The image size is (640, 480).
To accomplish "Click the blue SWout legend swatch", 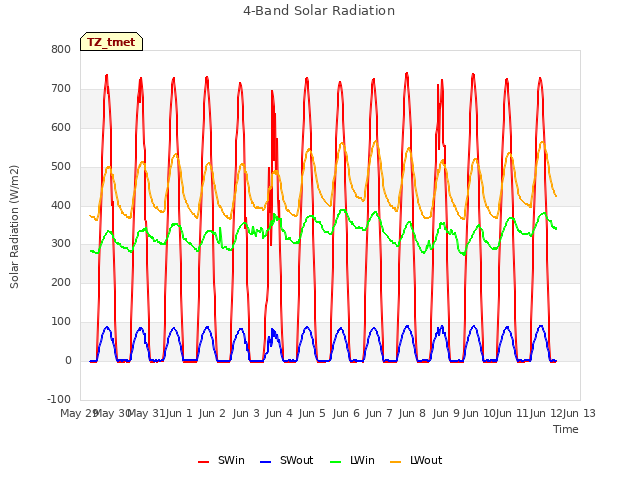I will 265,462.
